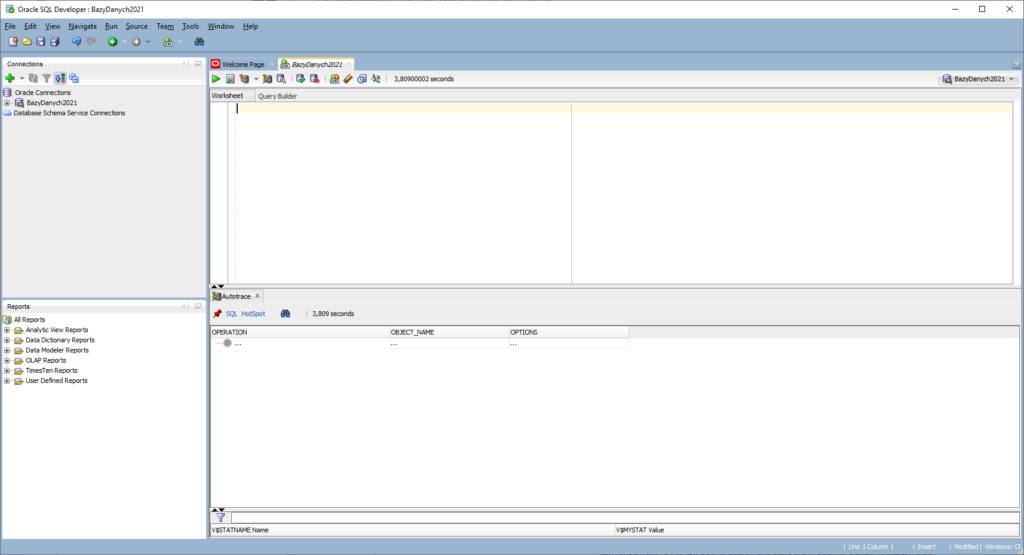Image resolution: width=1024 pixels, height=555 pixels.
Task: Switch to the Welcome Page tab
Action: pos(238,64)
